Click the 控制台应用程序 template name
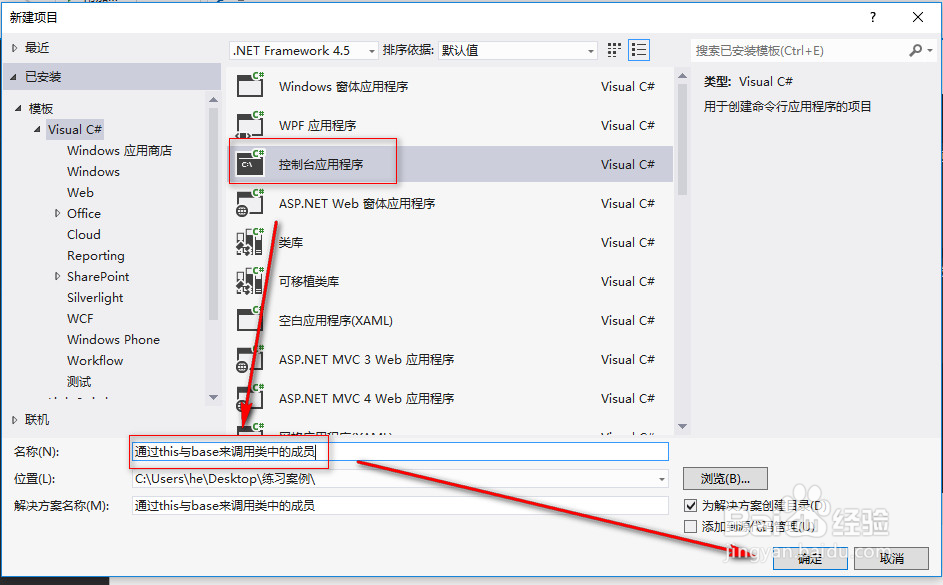This screenshot has width=943, height=585. click(x=321, y=164)
